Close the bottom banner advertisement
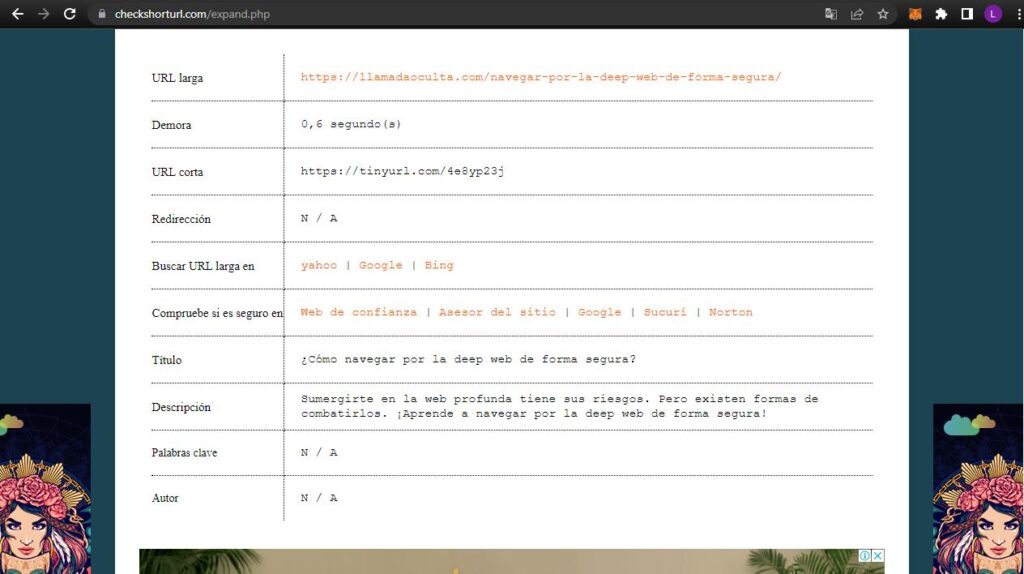Image resolution: width=1024 pixels, height=574 pixels. coord(878,555)
